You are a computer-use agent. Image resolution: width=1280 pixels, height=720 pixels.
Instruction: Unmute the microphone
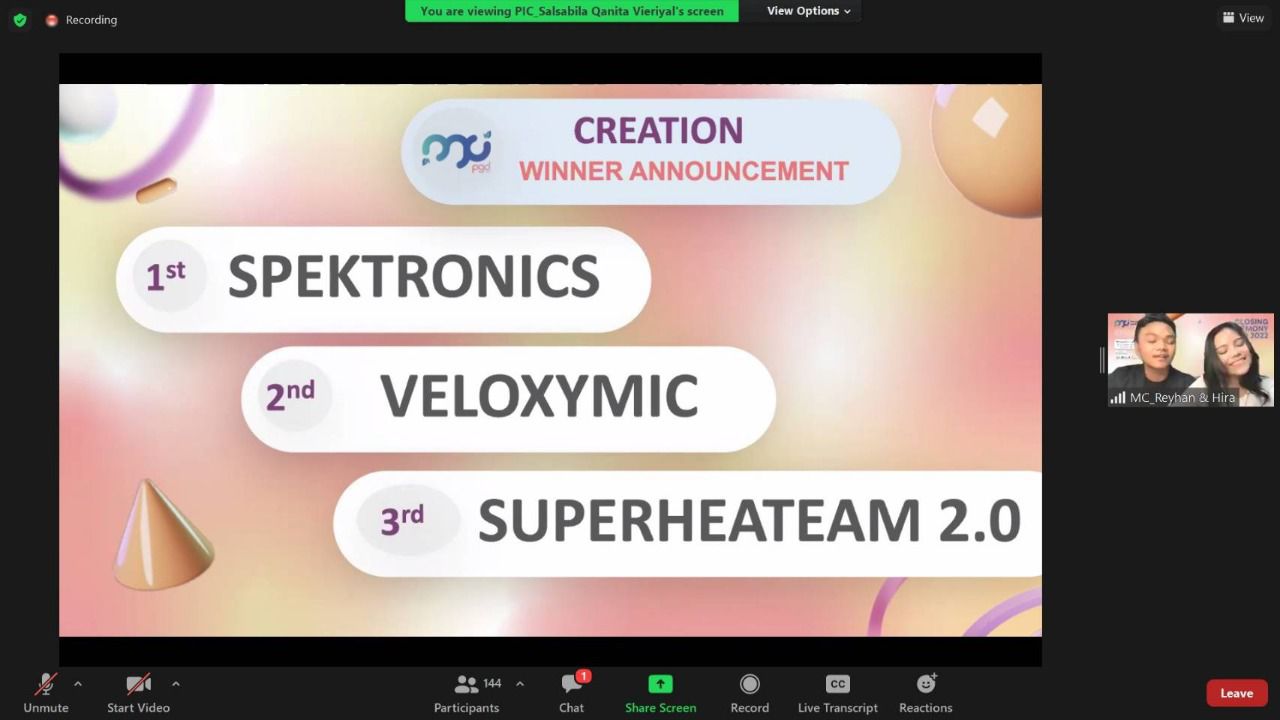click(46, 692)
